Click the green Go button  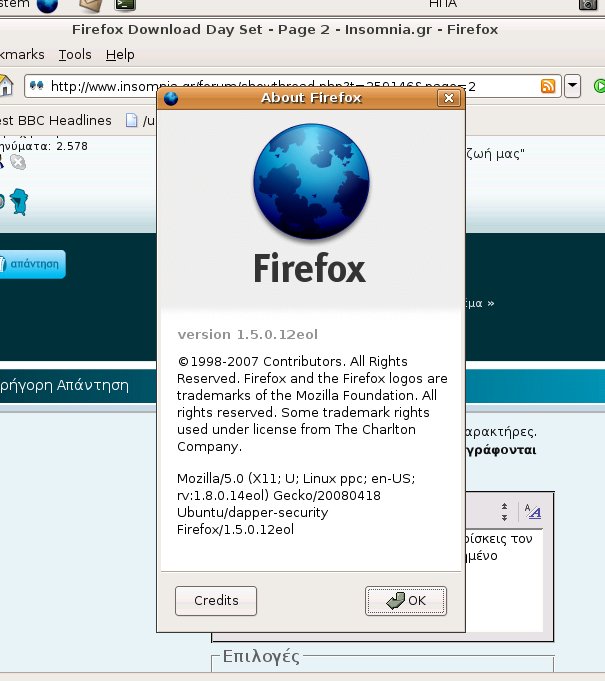(x=599, y=86)
